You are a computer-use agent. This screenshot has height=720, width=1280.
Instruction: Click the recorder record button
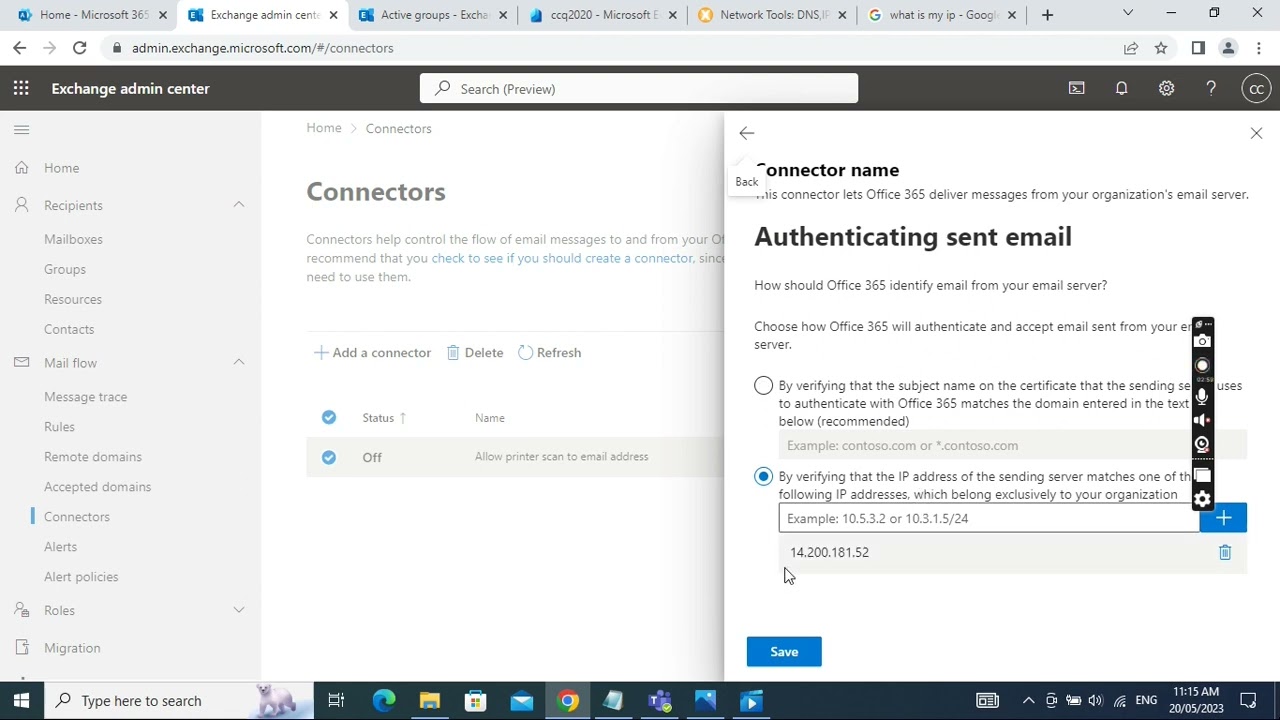(1203, 366)
